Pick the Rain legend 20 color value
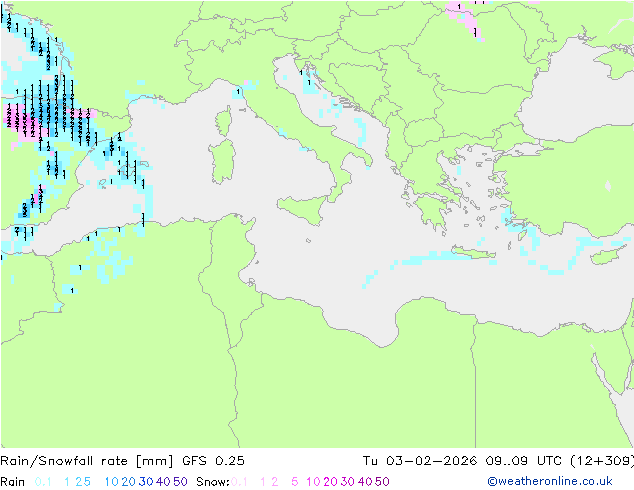The width and height of the screenshot is (634, 490). [x=129, y=482]
